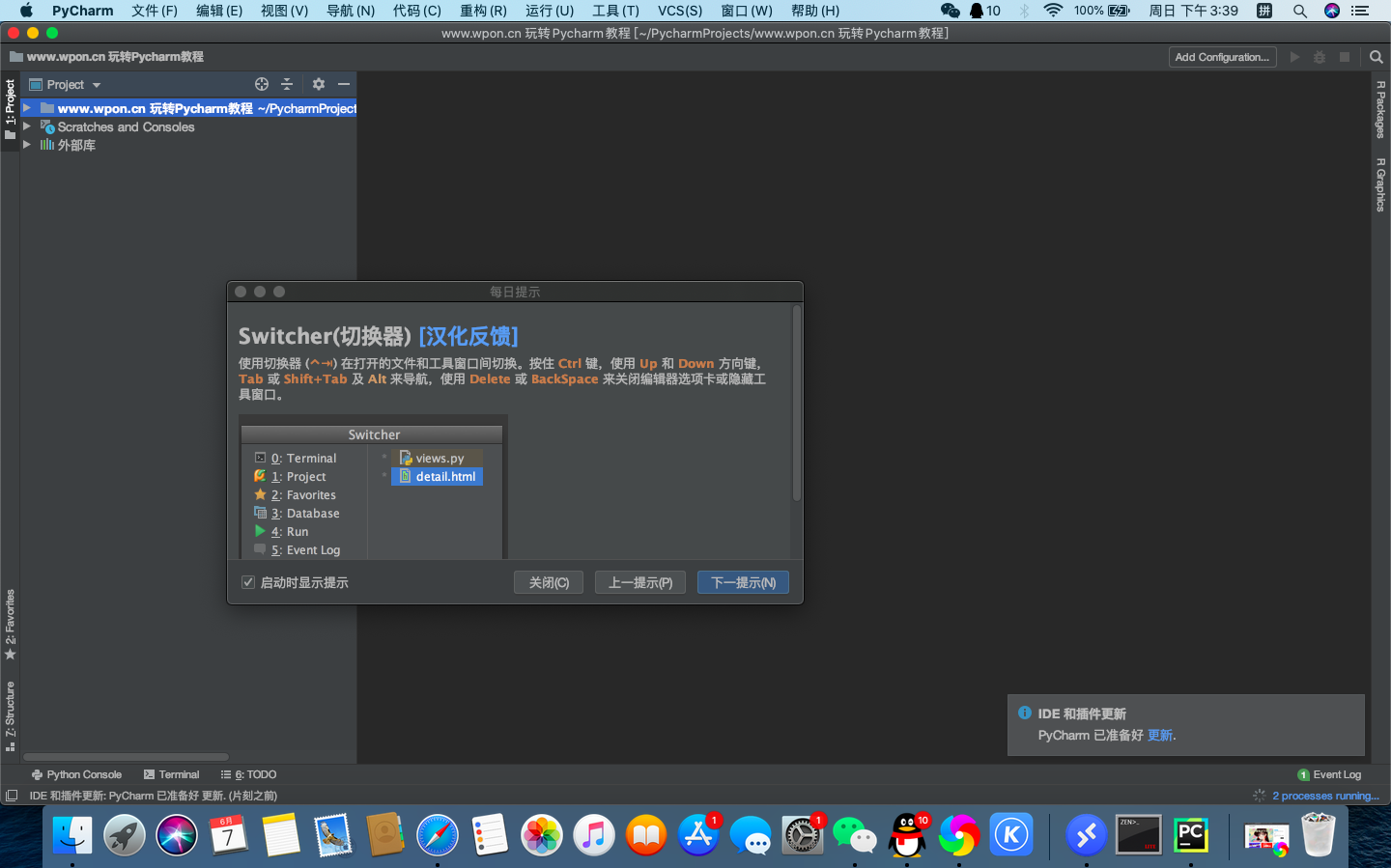
Task: Open the 7: Structure side tab
Action: [10, 716]
